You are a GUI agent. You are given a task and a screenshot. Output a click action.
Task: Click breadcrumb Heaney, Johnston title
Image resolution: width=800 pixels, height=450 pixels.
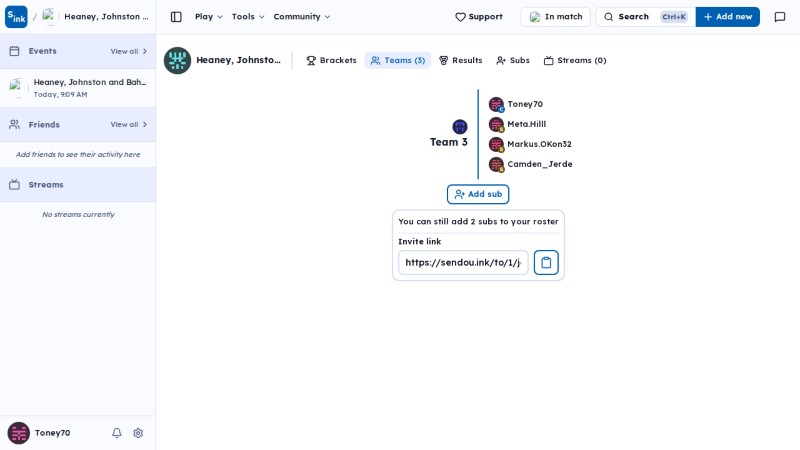tap(106, 16)
